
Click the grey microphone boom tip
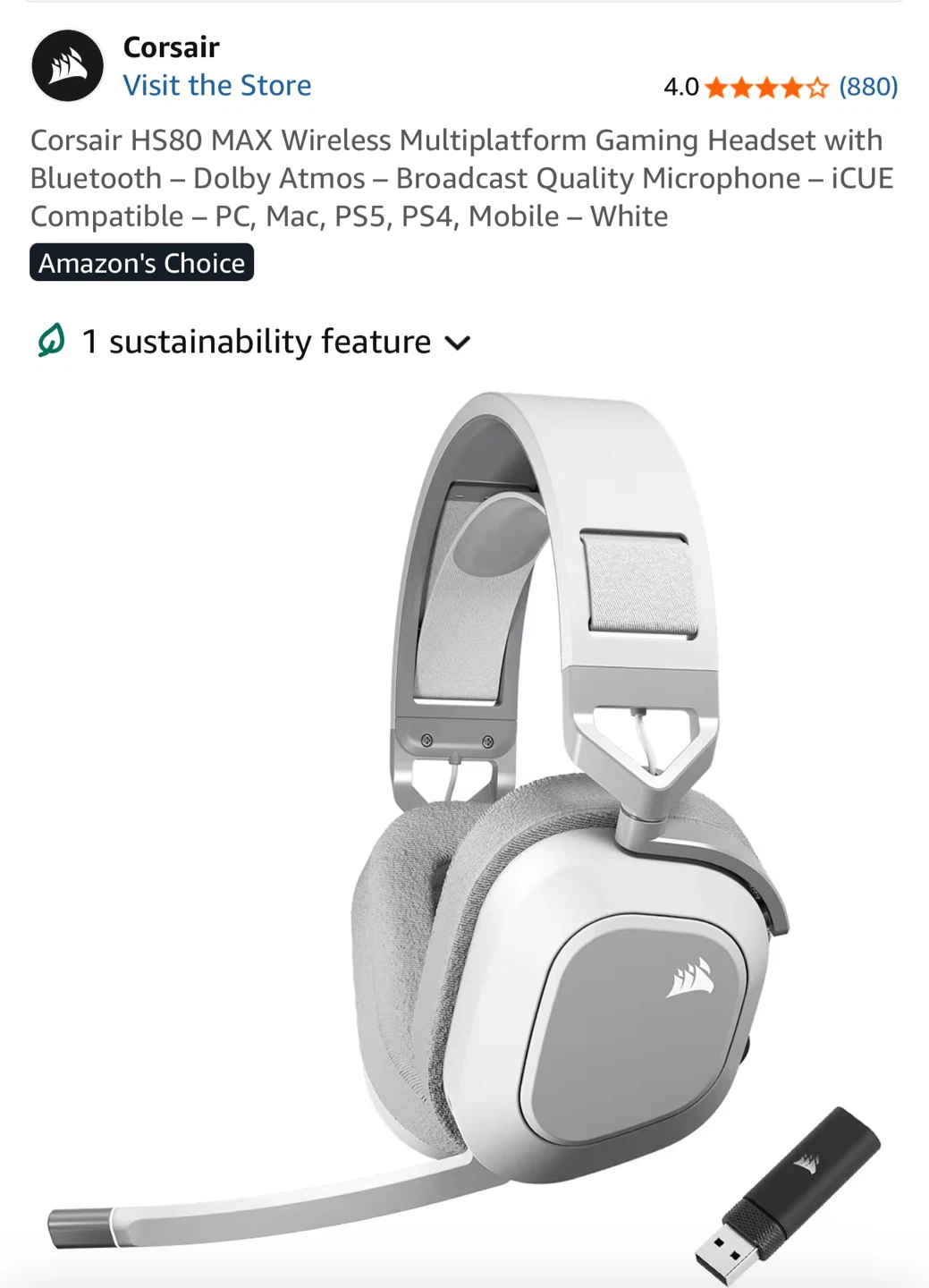coord(80,1227)
